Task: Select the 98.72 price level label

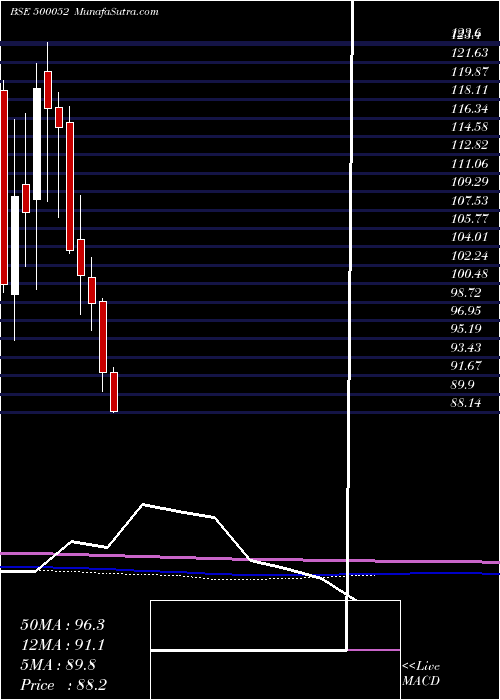Action: point(466,293)
